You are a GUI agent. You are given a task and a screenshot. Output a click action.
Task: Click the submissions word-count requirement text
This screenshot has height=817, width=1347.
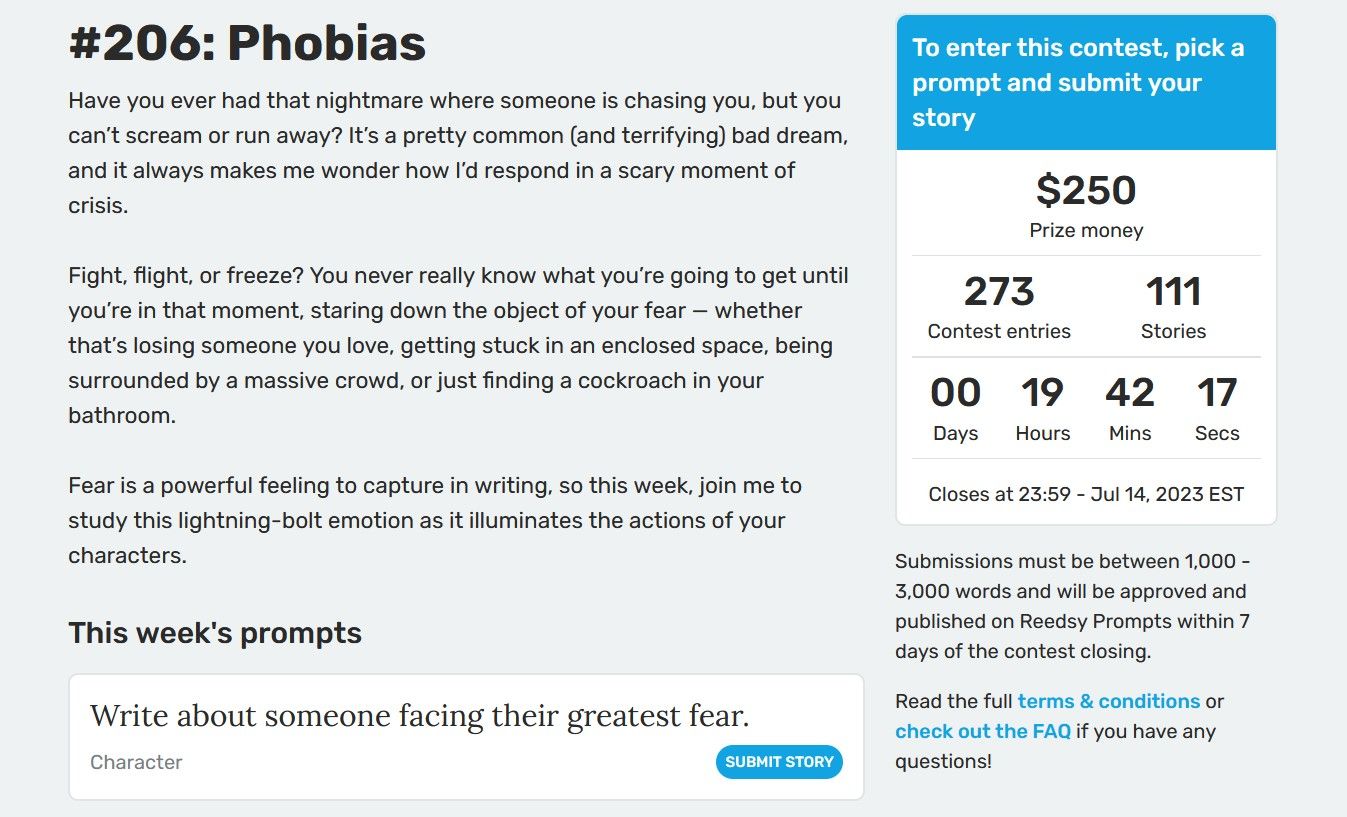tap(1072, 606)
